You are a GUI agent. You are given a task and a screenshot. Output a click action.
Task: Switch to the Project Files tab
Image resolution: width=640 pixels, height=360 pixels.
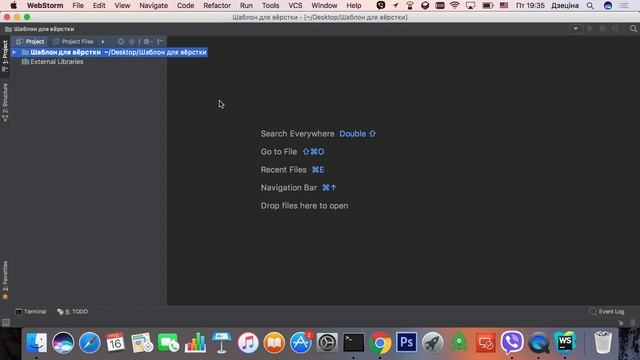(73, 42)
